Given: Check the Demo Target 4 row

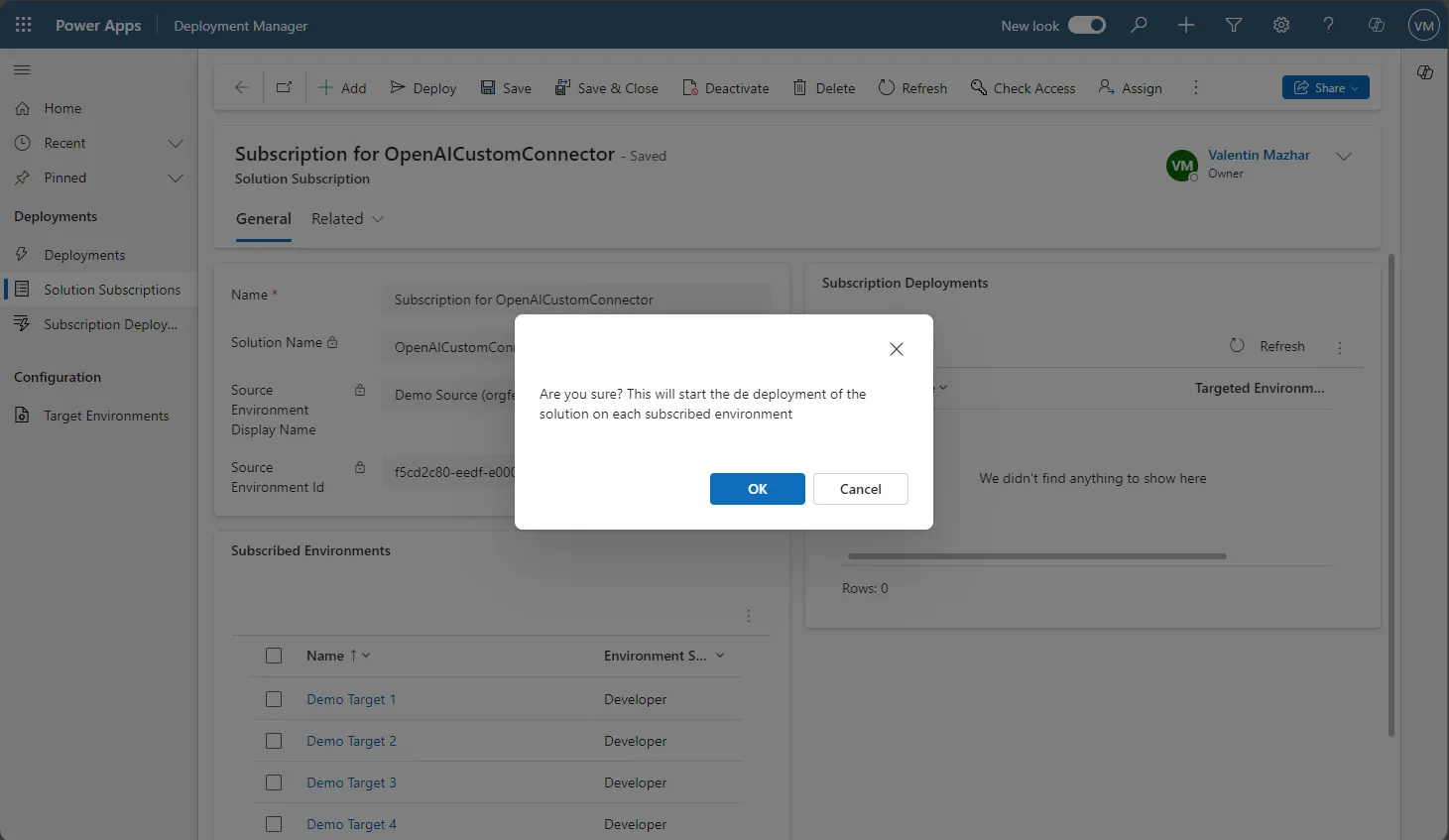Looking at the screenshot, I should [x=274, y=824].
